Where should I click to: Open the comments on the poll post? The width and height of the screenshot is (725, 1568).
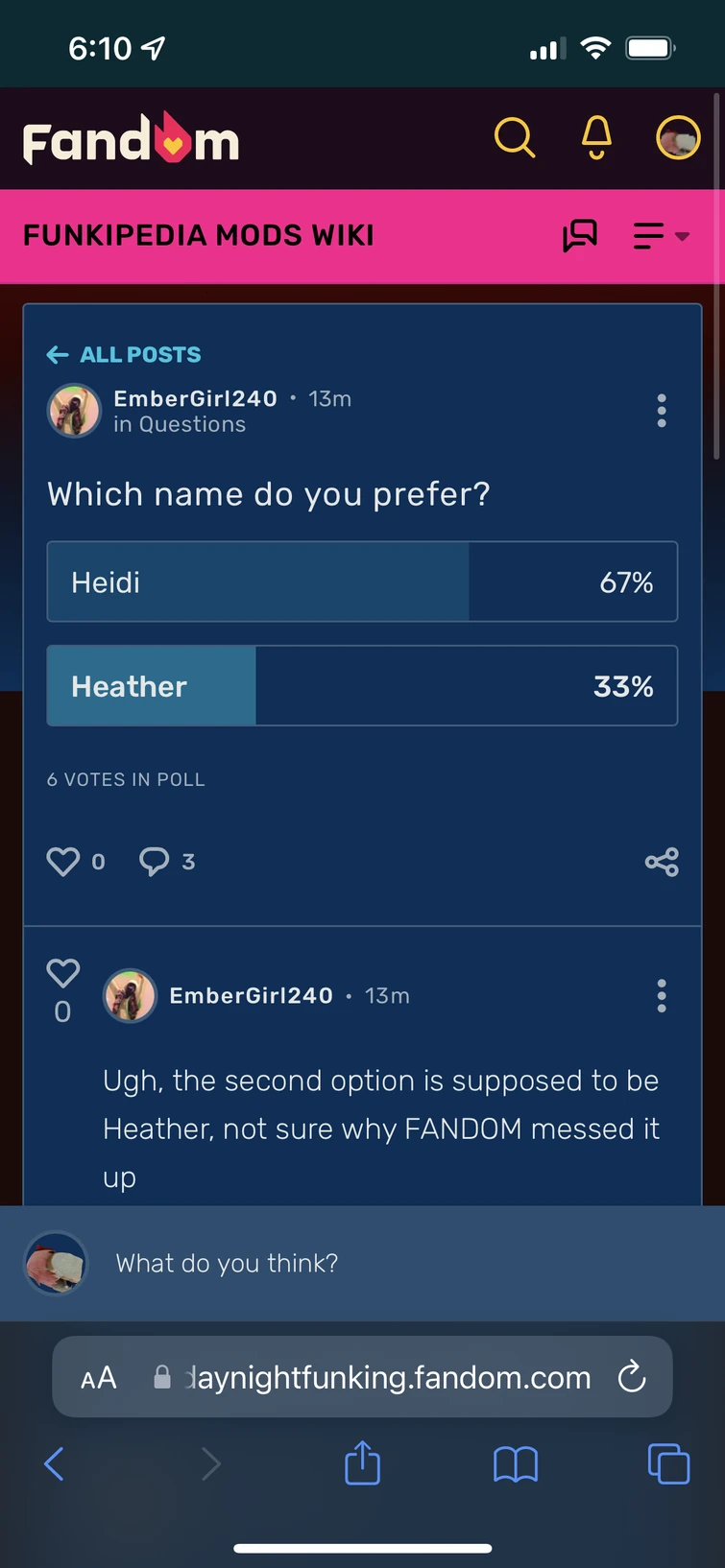tap(154, 861)
